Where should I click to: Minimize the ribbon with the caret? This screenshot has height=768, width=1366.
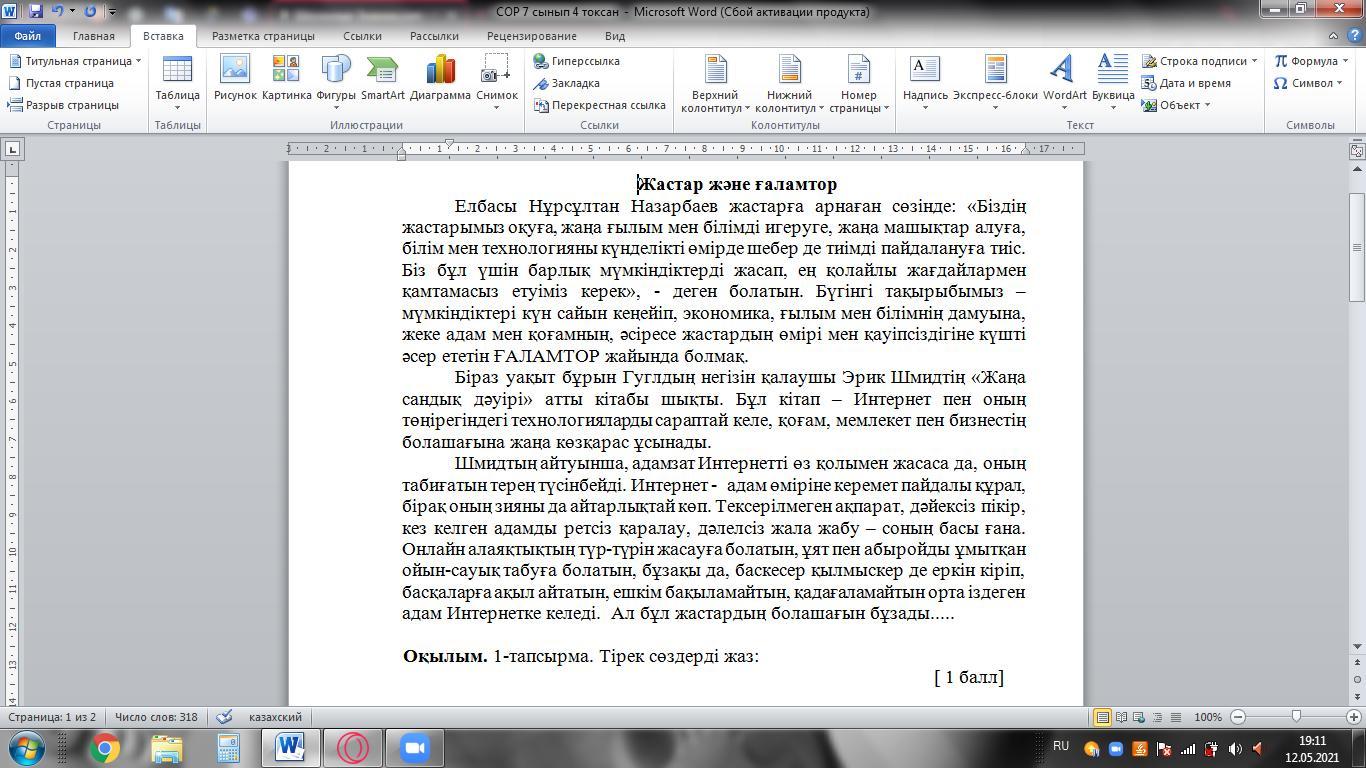tap(1333, 36)
